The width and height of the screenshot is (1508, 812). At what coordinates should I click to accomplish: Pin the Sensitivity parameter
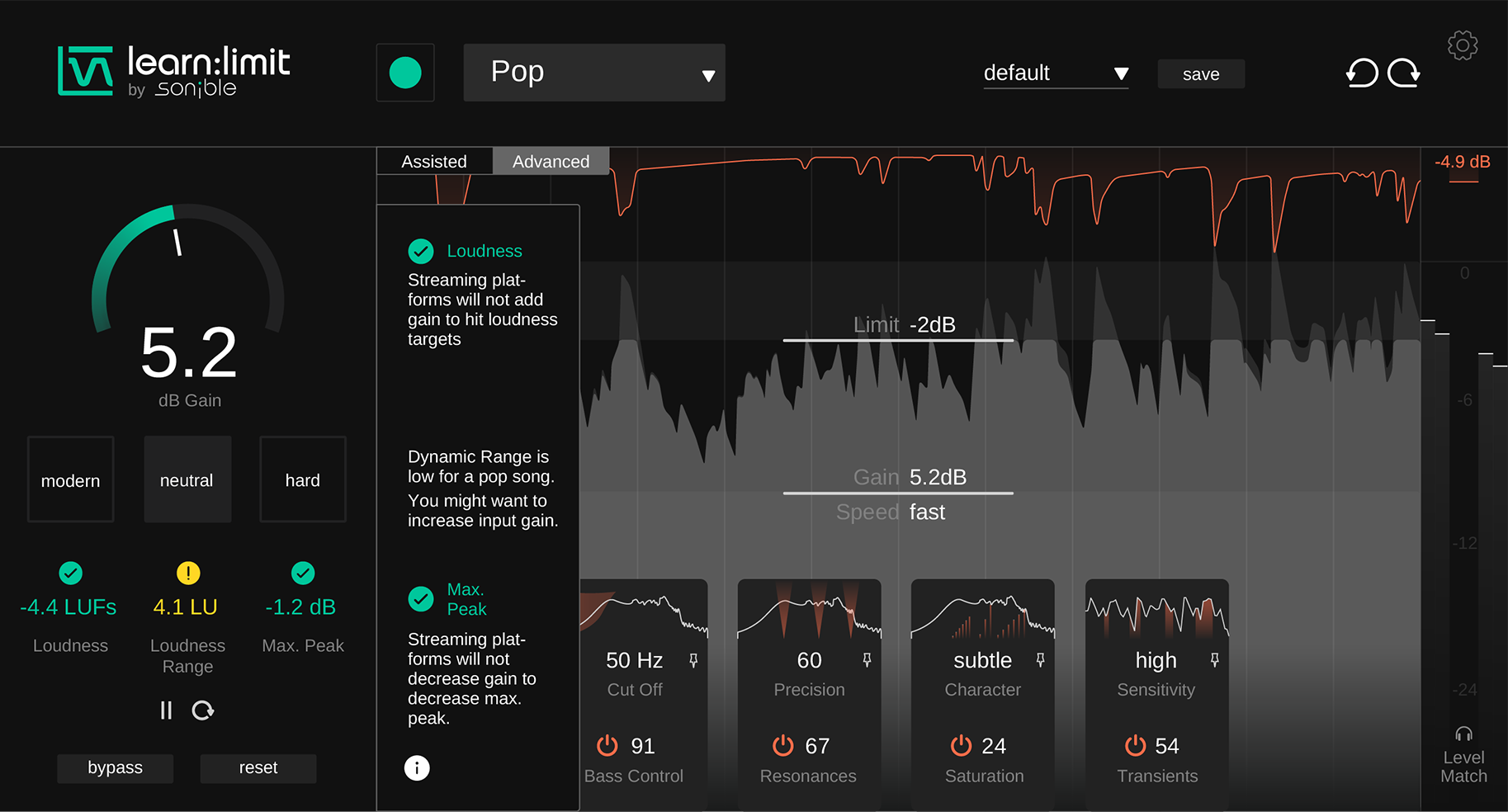1214,660
